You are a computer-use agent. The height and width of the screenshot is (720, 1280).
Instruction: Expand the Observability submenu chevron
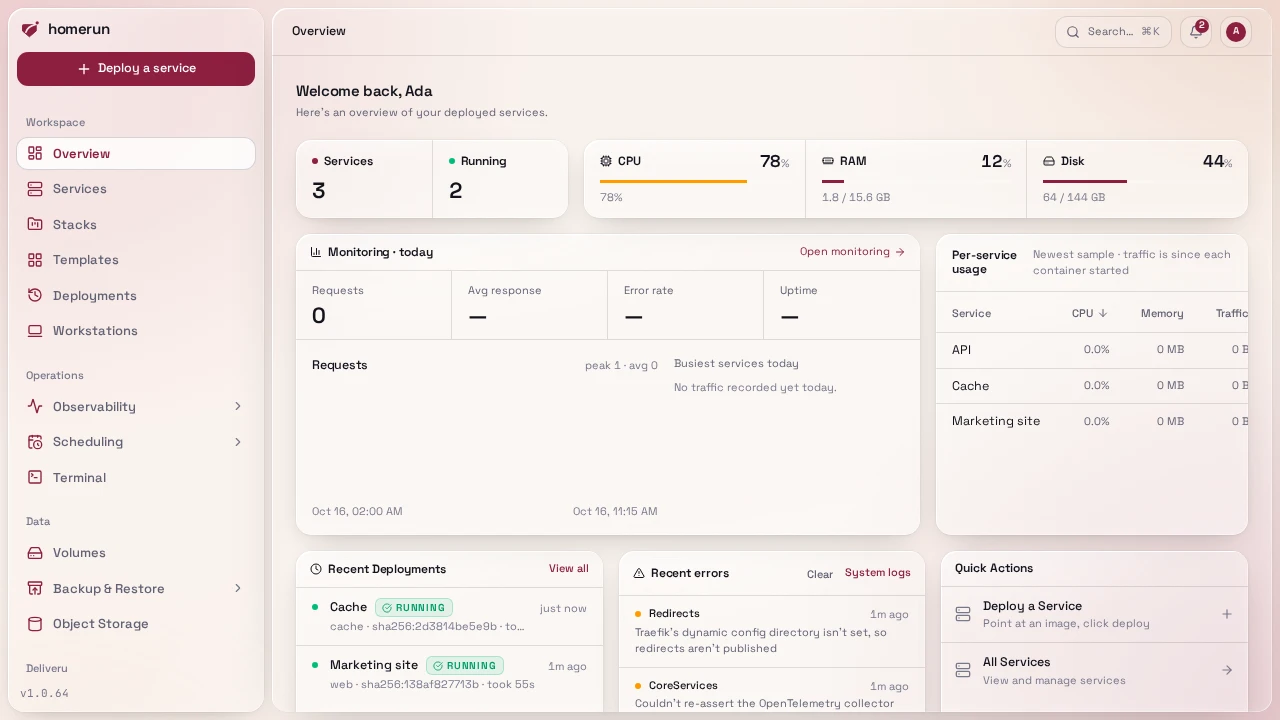(238, 406)
